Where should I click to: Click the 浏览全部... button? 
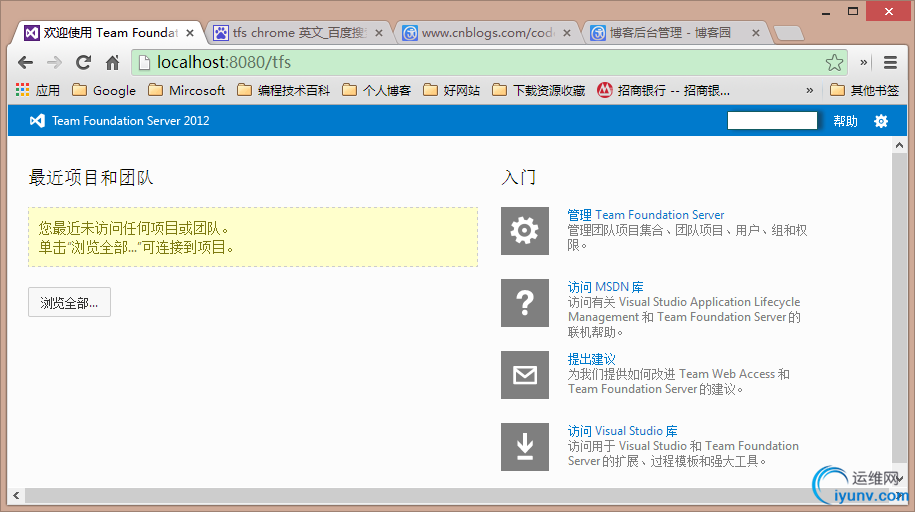point(69,302)
